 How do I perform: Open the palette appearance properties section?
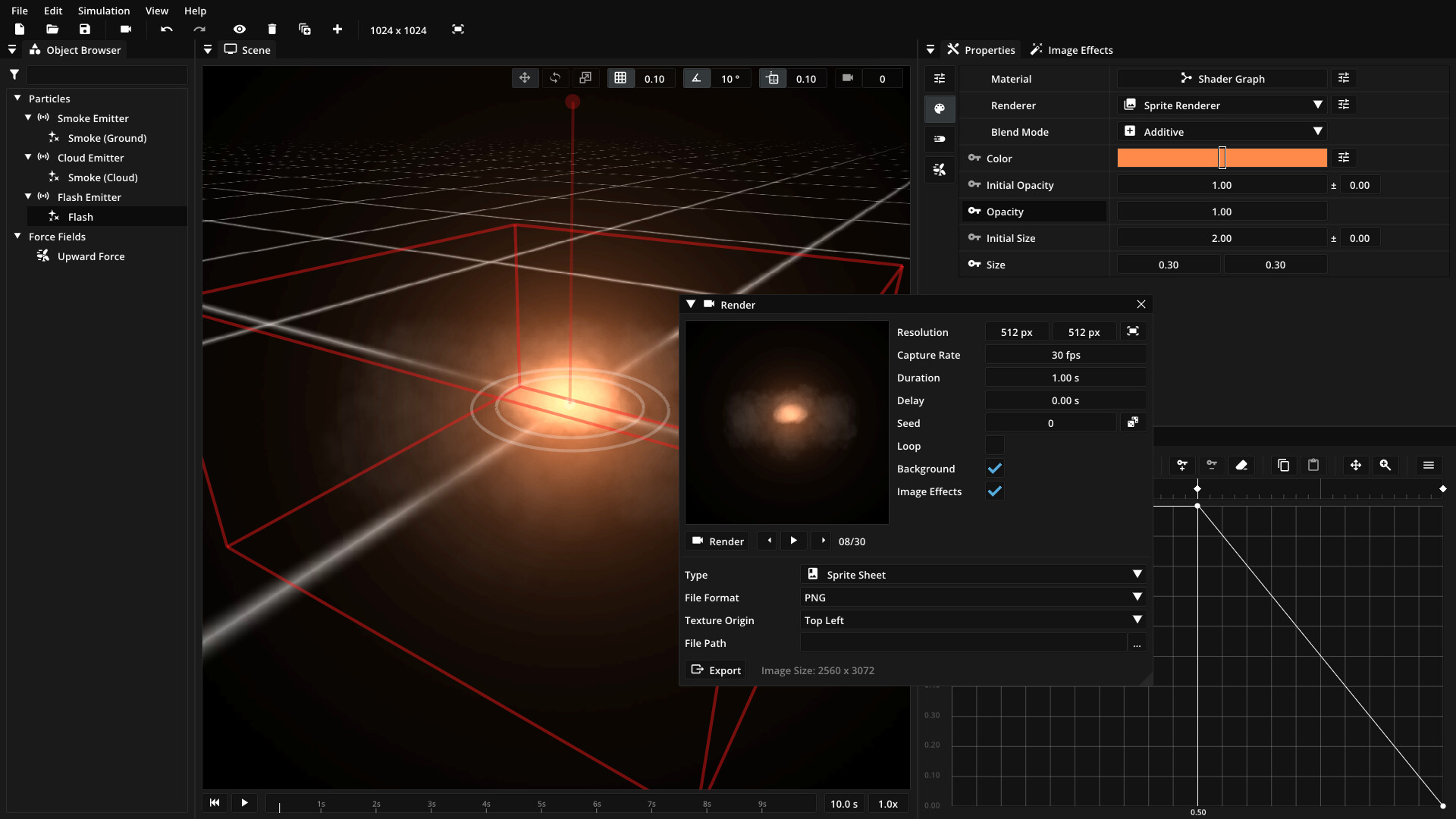pos(940,108)
